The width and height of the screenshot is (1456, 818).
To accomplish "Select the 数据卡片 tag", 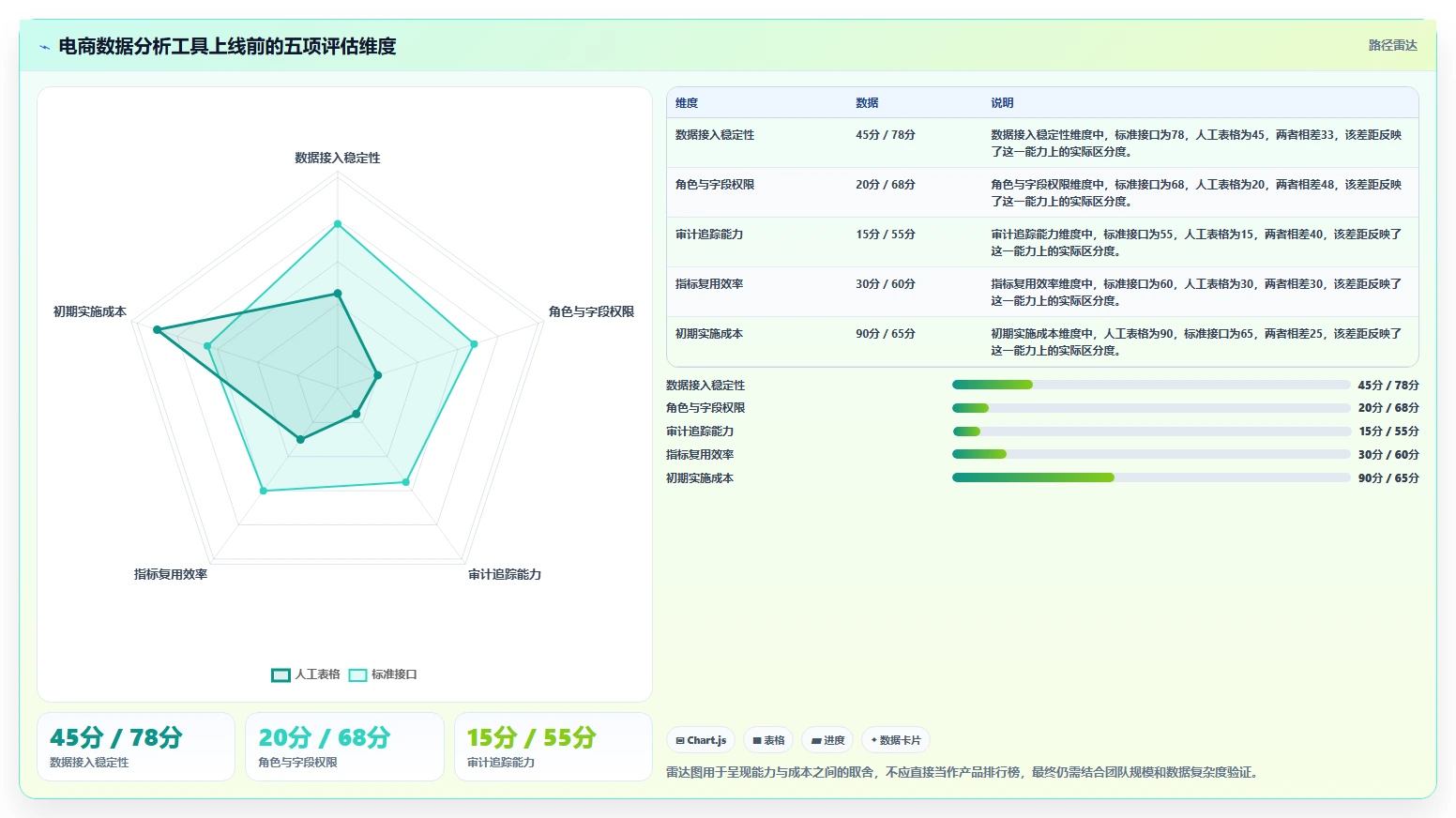I will 896,740.
